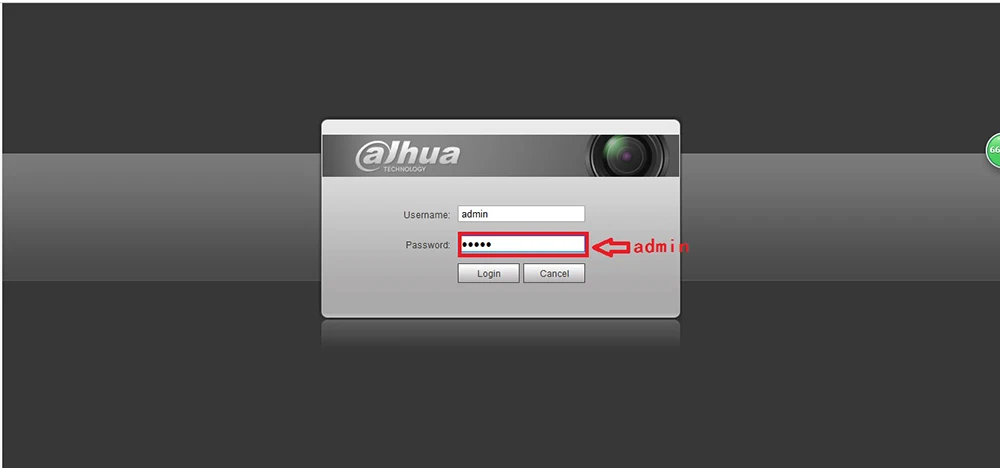
Task: Open the green 66 badge
Action: tap(993, 150)
